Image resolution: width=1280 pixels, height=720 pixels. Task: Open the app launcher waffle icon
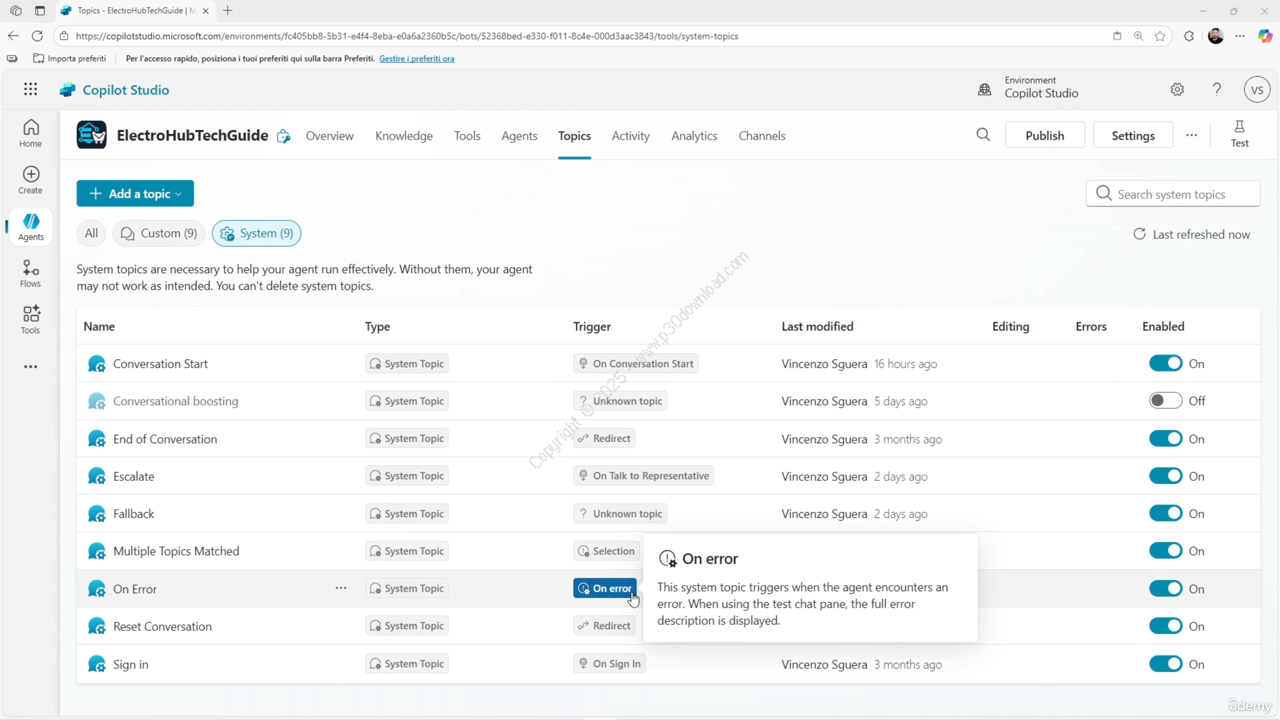point(31,89)
